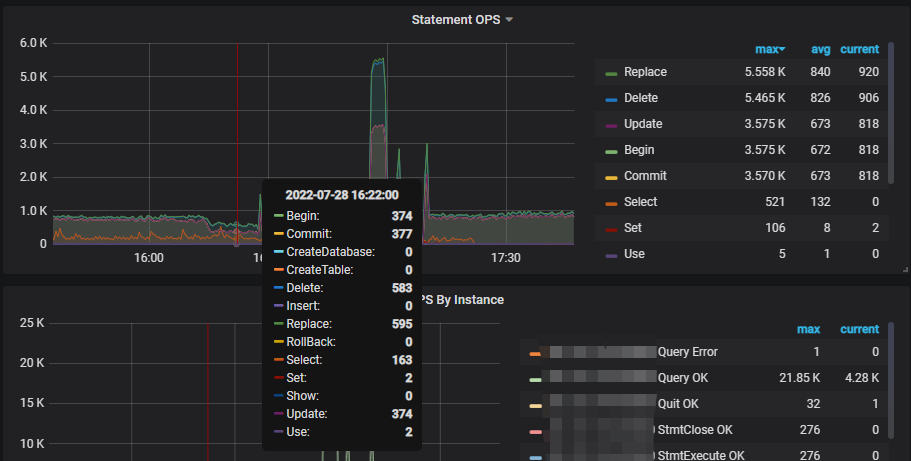
Task: Sort lower panel legend by current column
Action: [859, 329]
